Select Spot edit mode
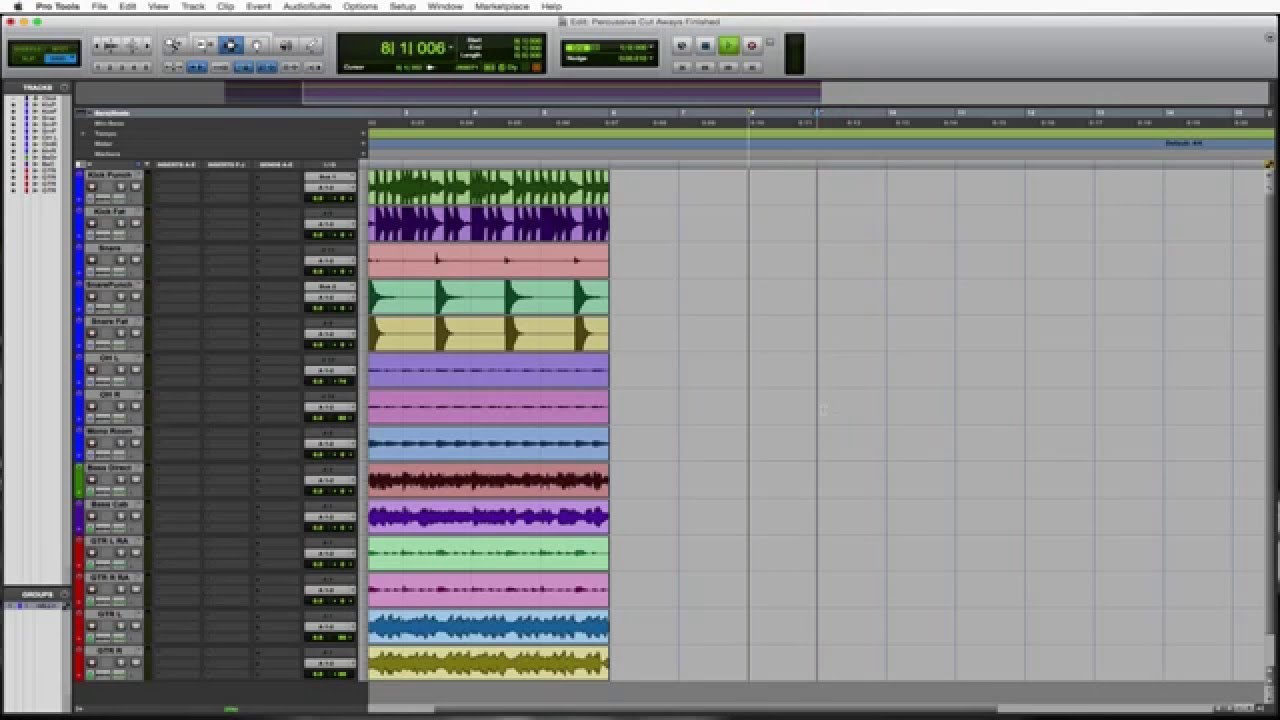The width and height of the screenshot is (1280, 720). [60, 48]
